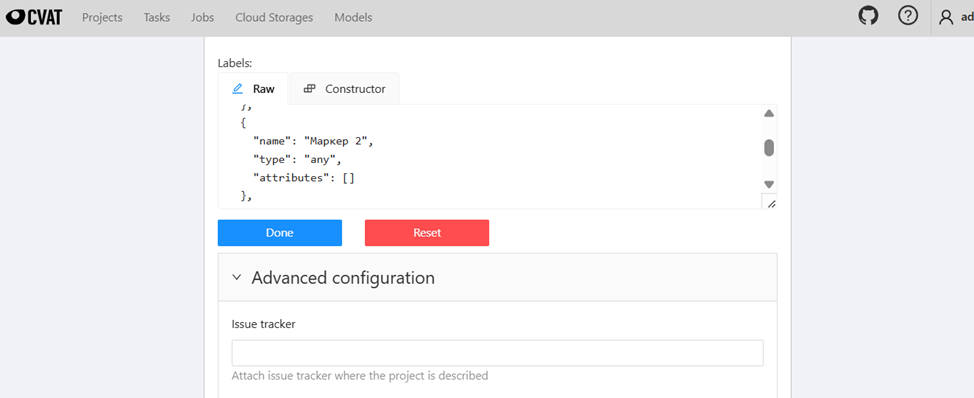Switch to the Raw labels tab

click(x=253, y=89)
